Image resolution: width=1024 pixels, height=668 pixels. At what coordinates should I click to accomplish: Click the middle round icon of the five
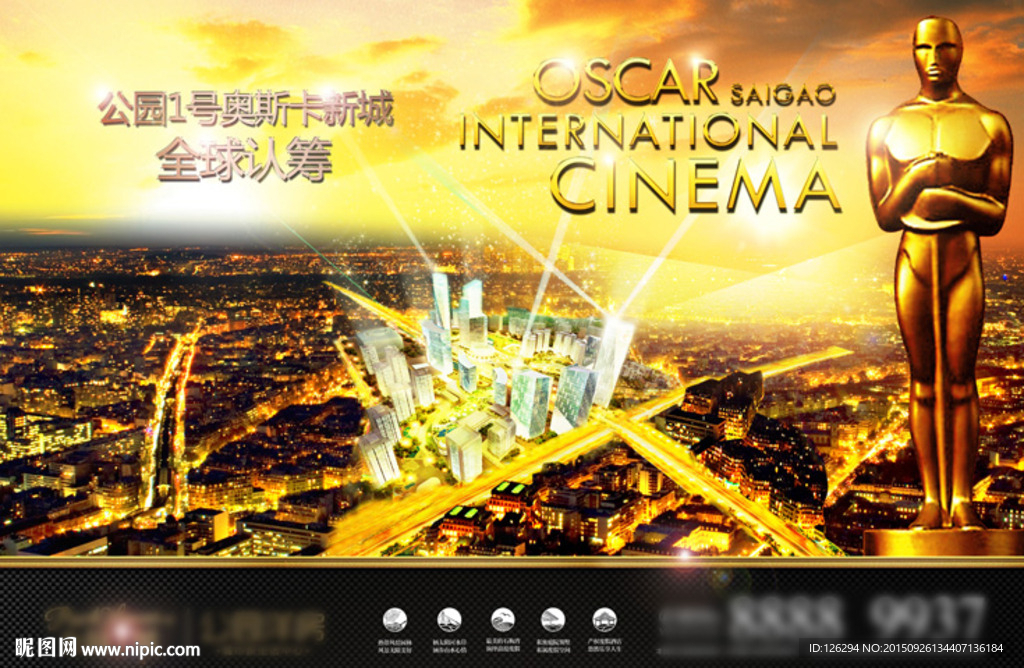(502, 619)
